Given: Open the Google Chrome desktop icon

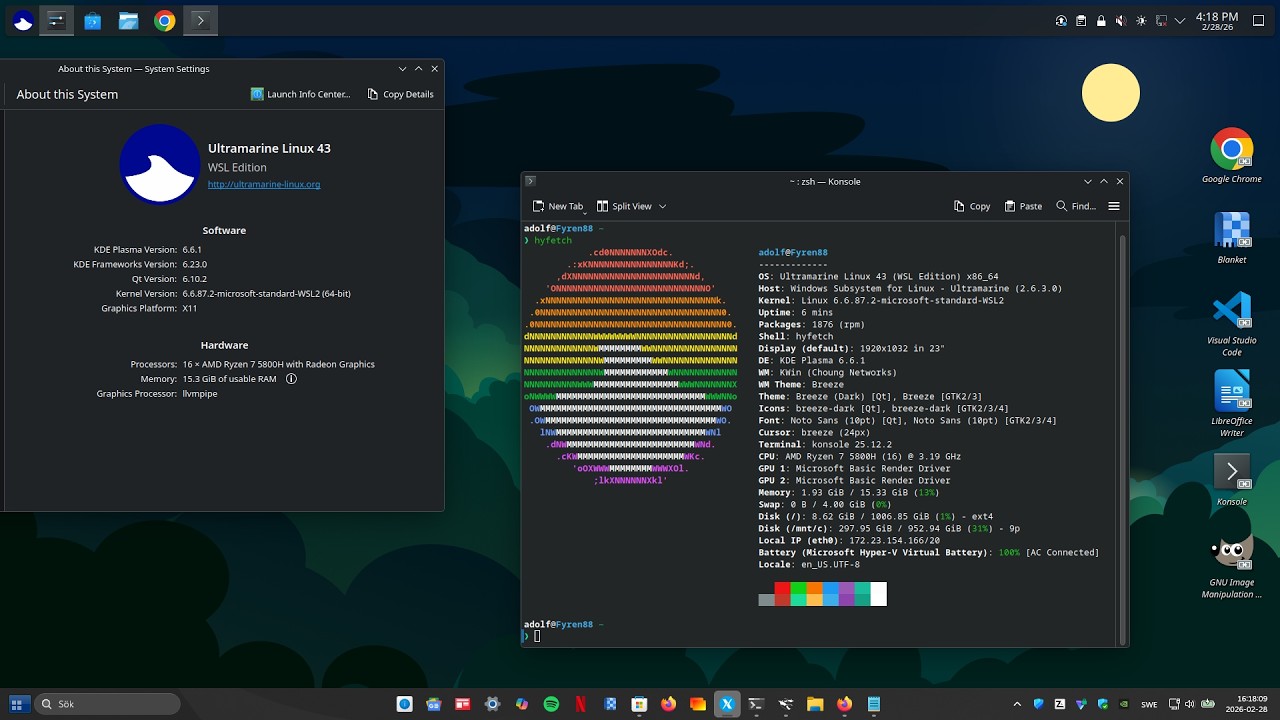Looking at the screenshot, I should [x=1232, y=156].
